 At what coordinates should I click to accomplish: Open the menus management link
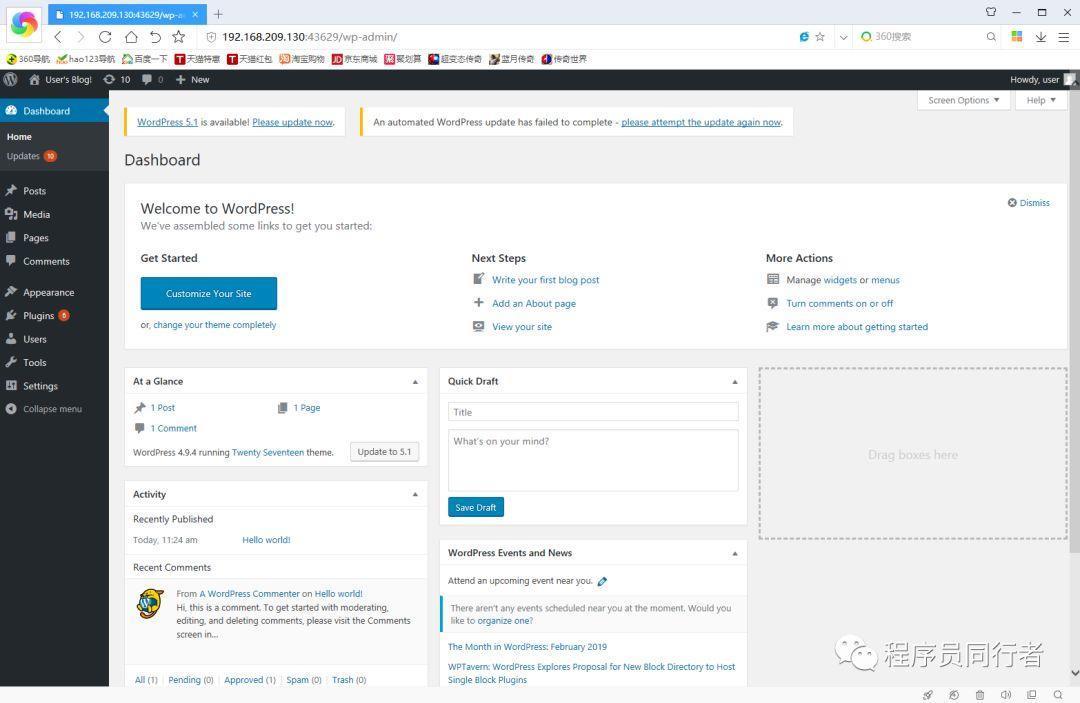[886, 280]
